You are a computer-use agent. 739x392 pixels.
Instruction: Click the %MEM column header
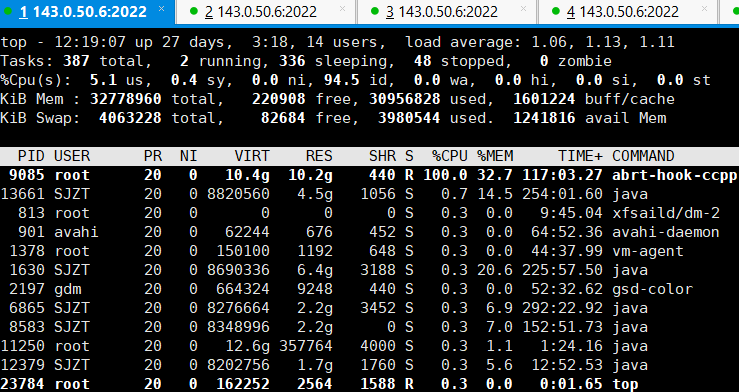(x=495, y=156)
